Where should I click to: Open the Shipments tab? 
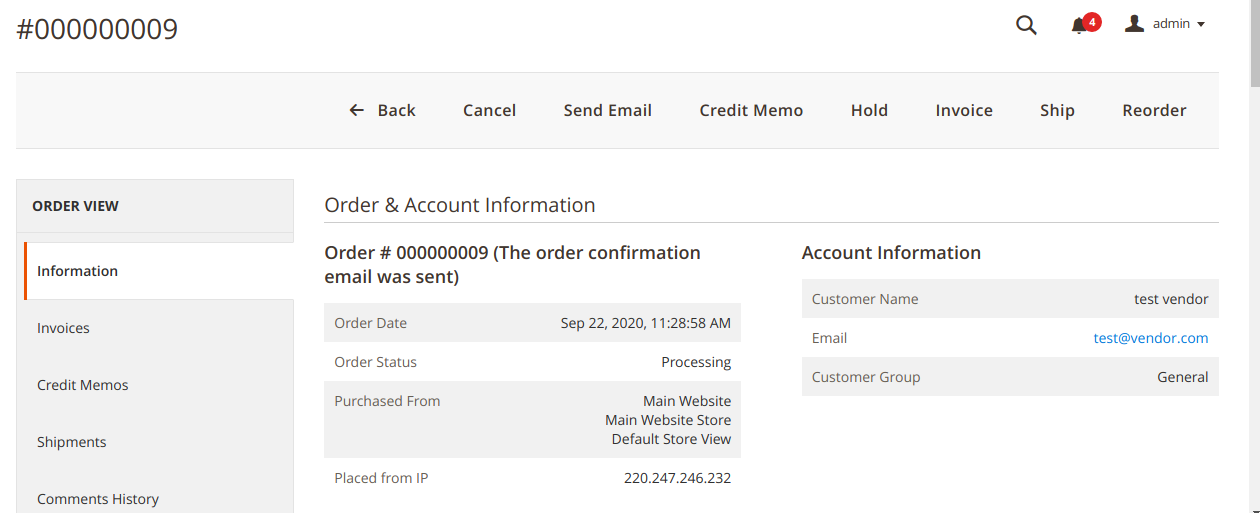[x=71, y=442]
